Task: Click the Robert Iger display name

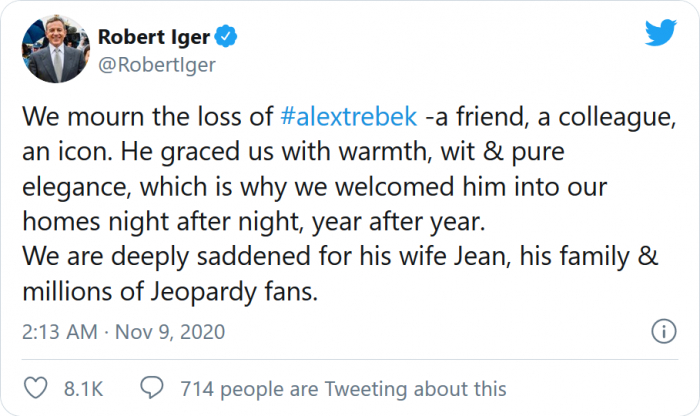Action: click(155, 38)
